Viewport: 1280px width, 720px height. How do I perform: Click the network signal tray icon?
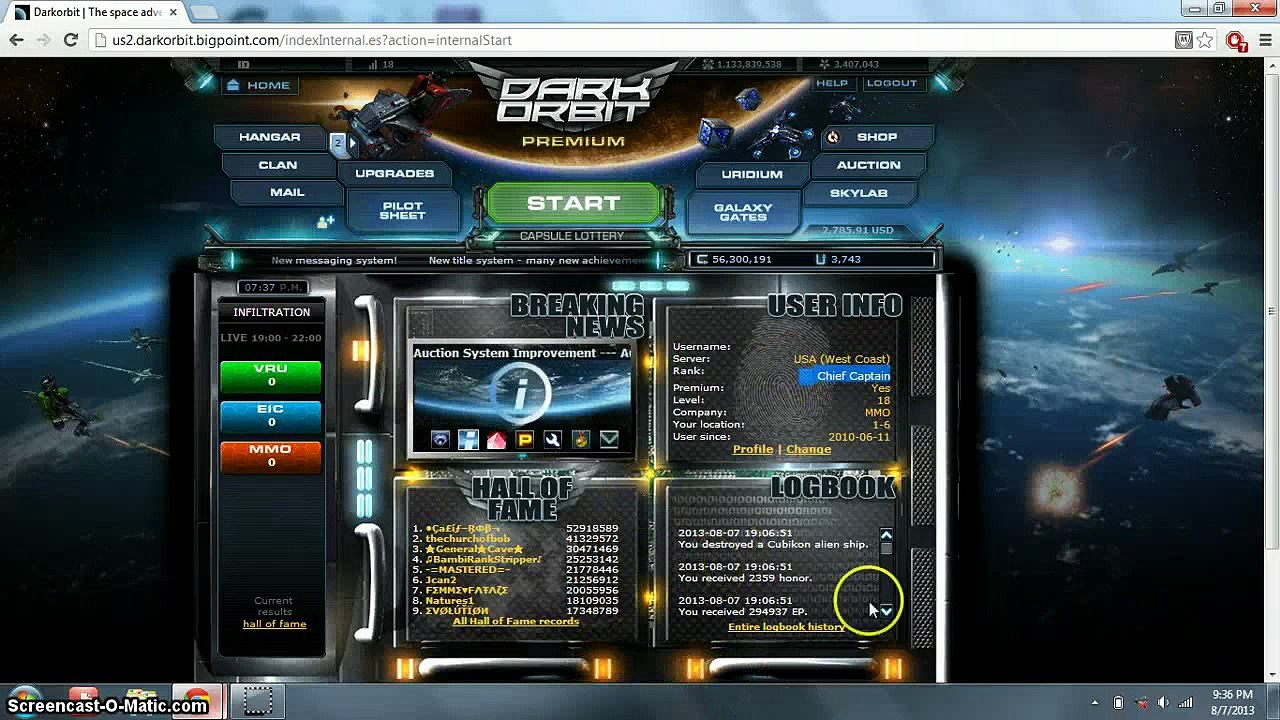point(1186,702)
